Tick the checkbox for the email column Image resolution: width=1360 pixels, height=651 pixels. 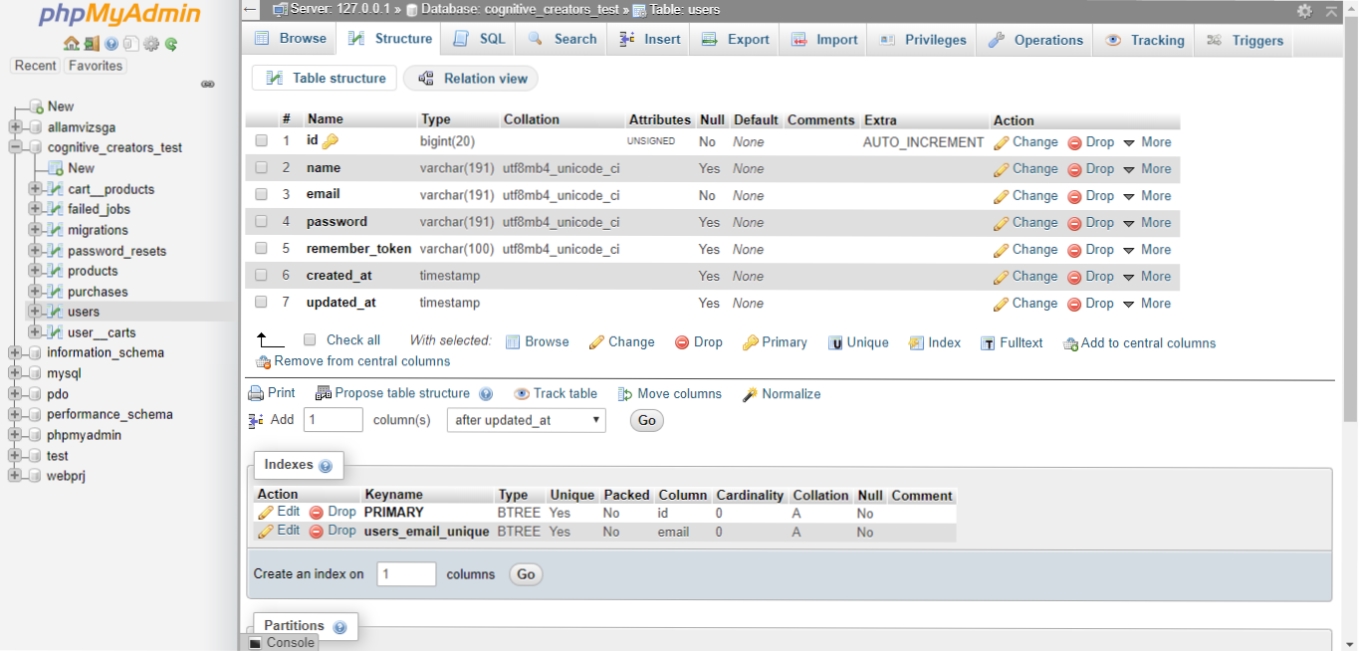click(261, 194)
